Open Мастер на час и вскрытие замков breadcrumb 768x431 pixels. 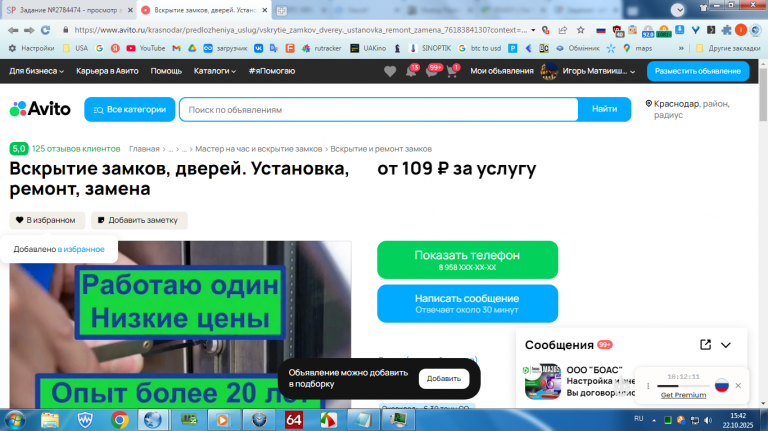[x=259, y=149]
